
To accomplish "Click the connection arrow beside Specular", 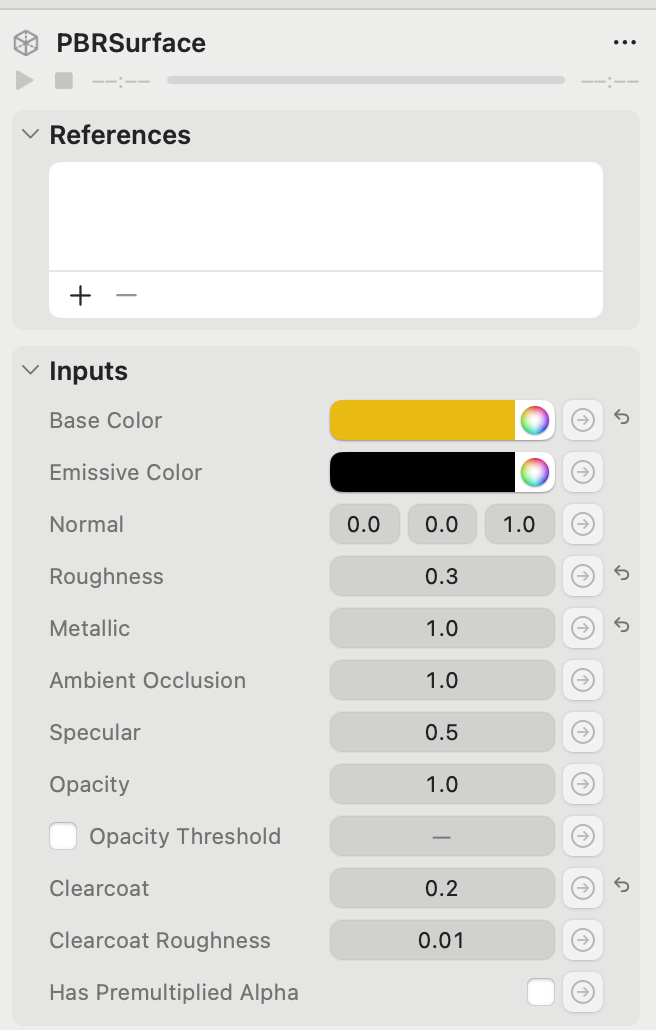I will 583,732.
